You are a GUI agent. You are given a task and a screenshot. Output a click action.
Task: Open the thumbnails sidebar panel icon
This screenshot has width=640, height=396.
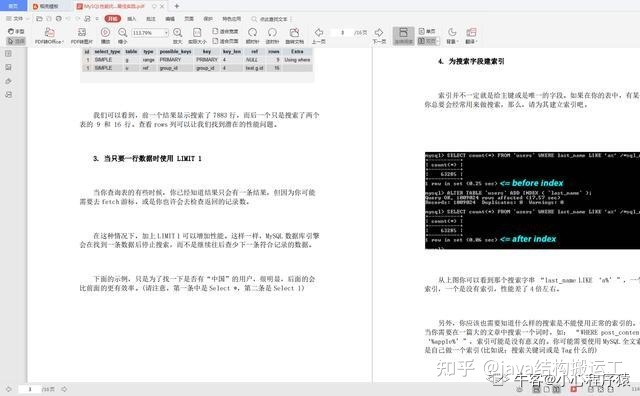coord(9,53)
